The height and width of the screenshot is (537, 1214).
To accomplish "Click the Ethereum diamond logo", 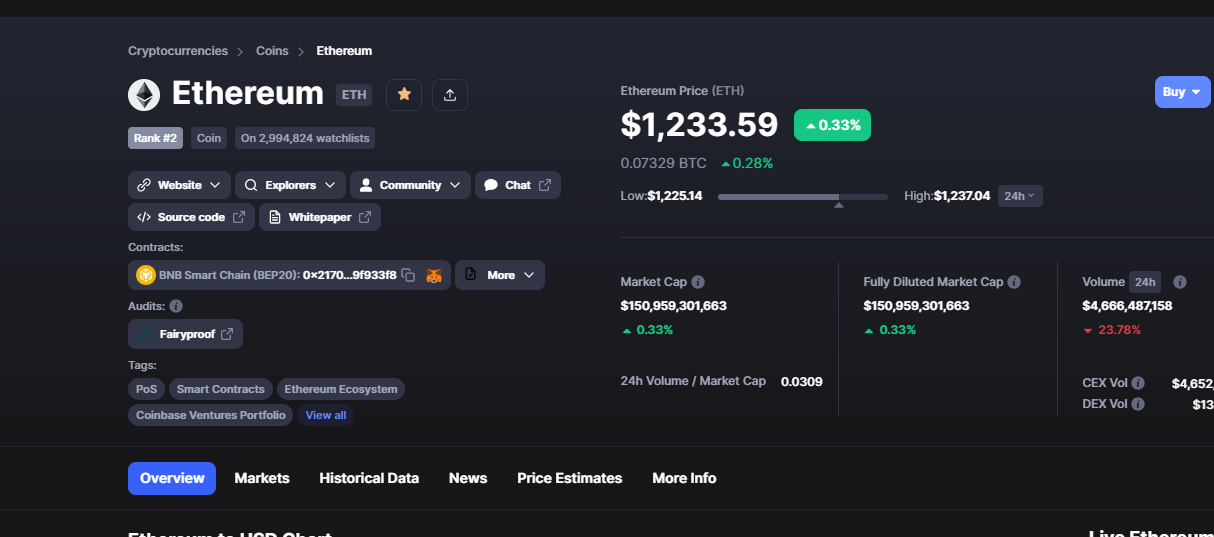I will [x=144, y=95].
